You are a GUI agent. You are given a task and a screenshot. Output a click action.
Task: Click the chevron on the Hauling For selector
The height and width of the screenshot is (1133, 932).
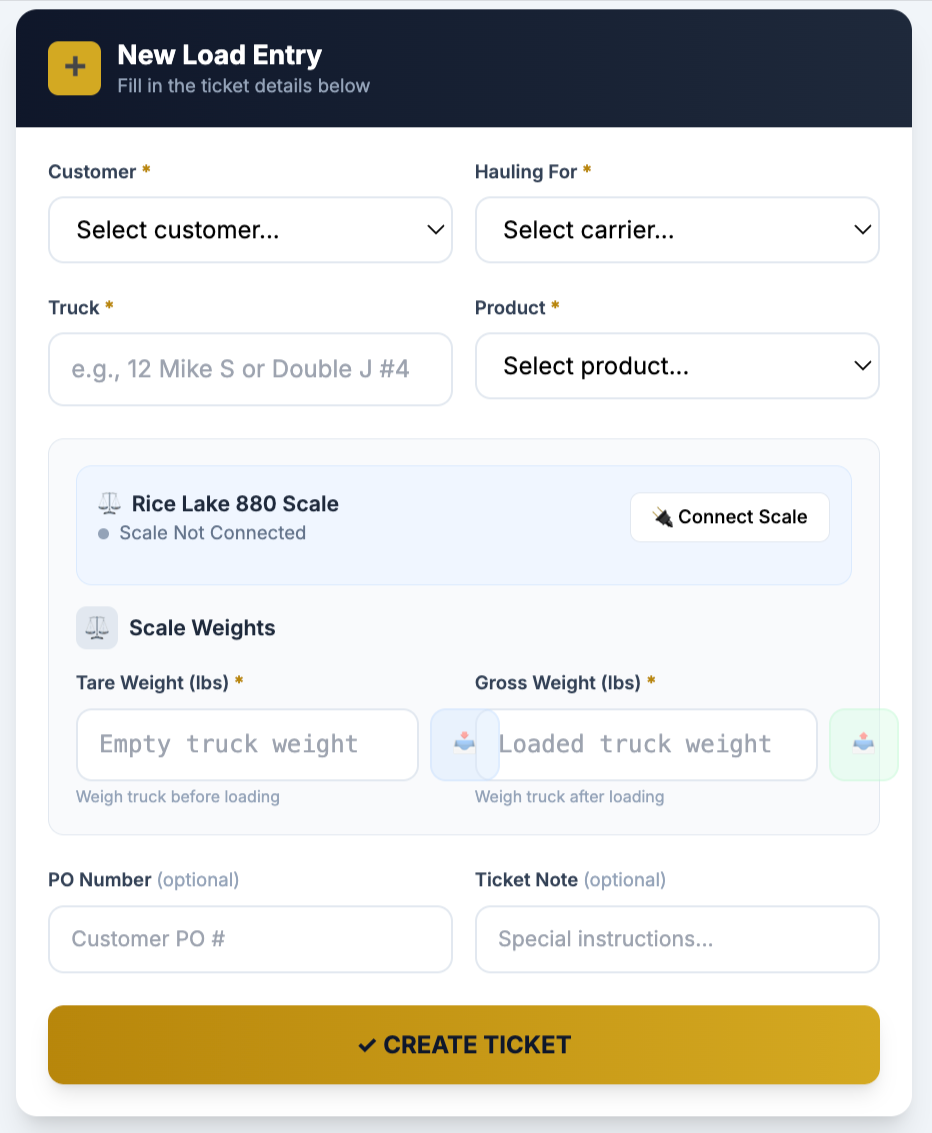tap(861, 229)
